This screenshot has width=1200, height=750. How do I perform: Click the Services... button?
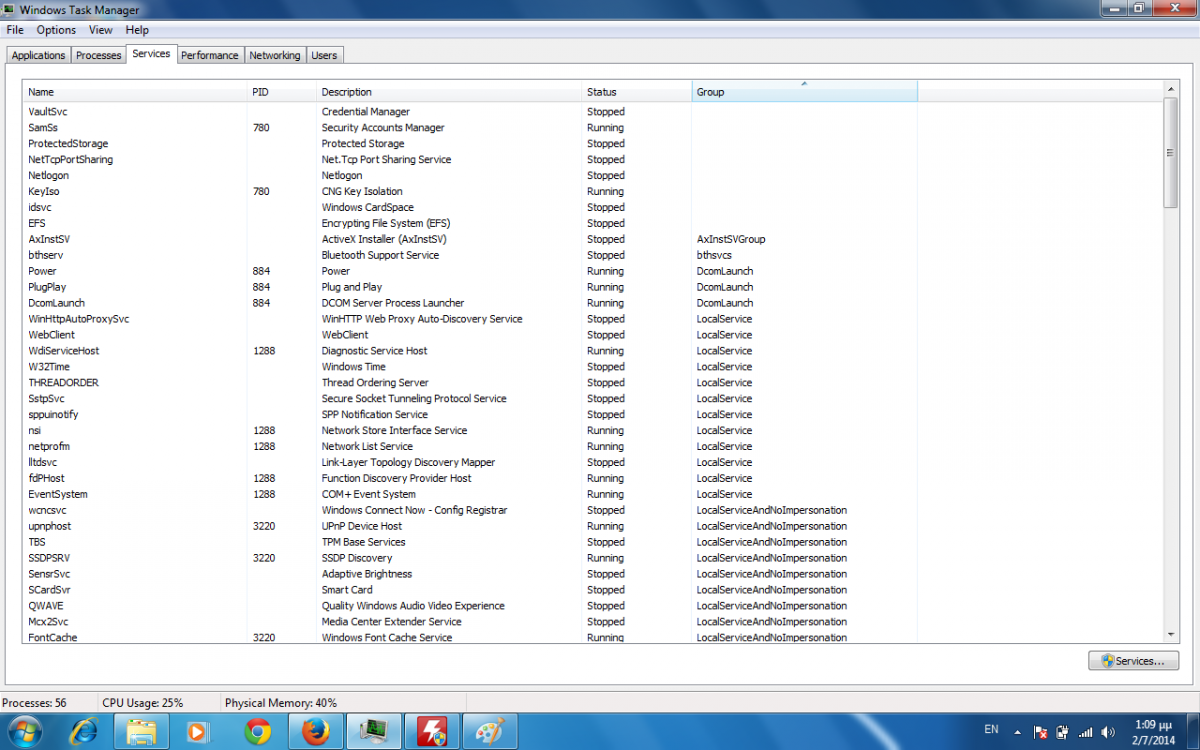pos(1133,661)
